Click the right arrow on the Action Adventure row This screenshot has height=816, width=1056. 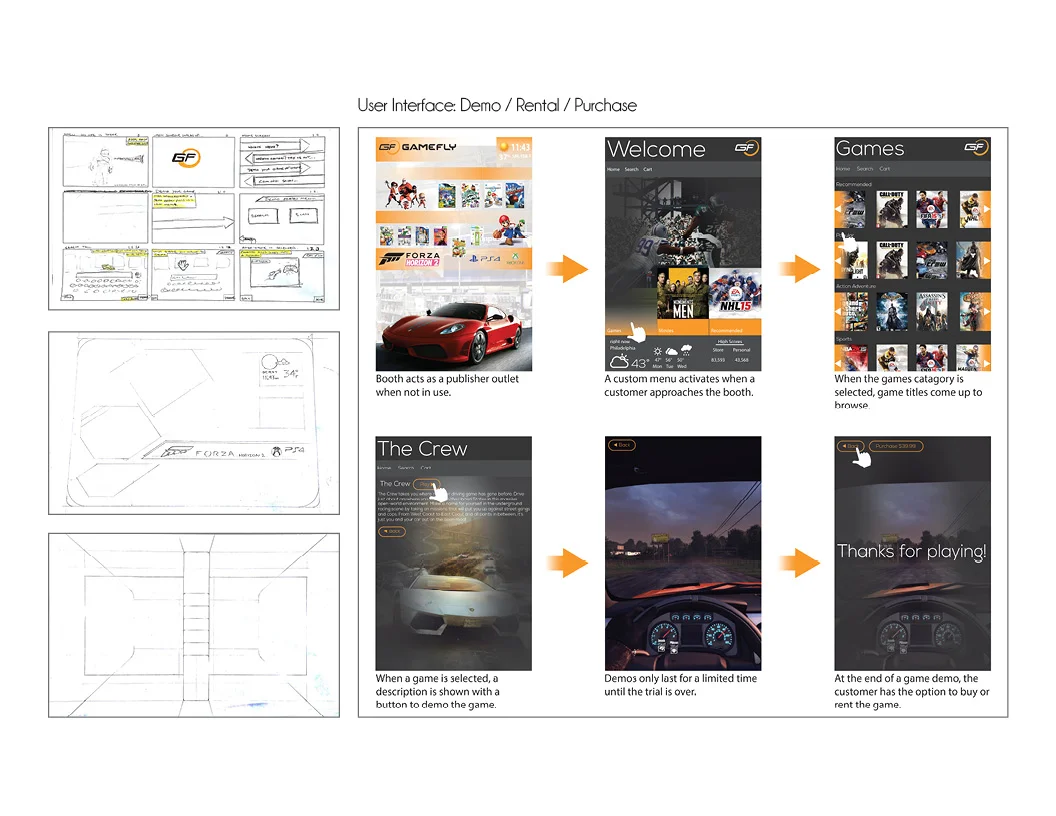tap(987, 311)
